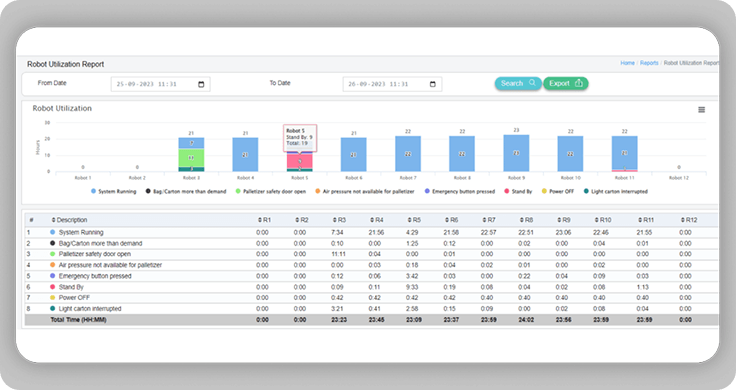The height and width of the screenshot is (390, 736).
Task: Select the System Running row label
Action: click(81, 232)
